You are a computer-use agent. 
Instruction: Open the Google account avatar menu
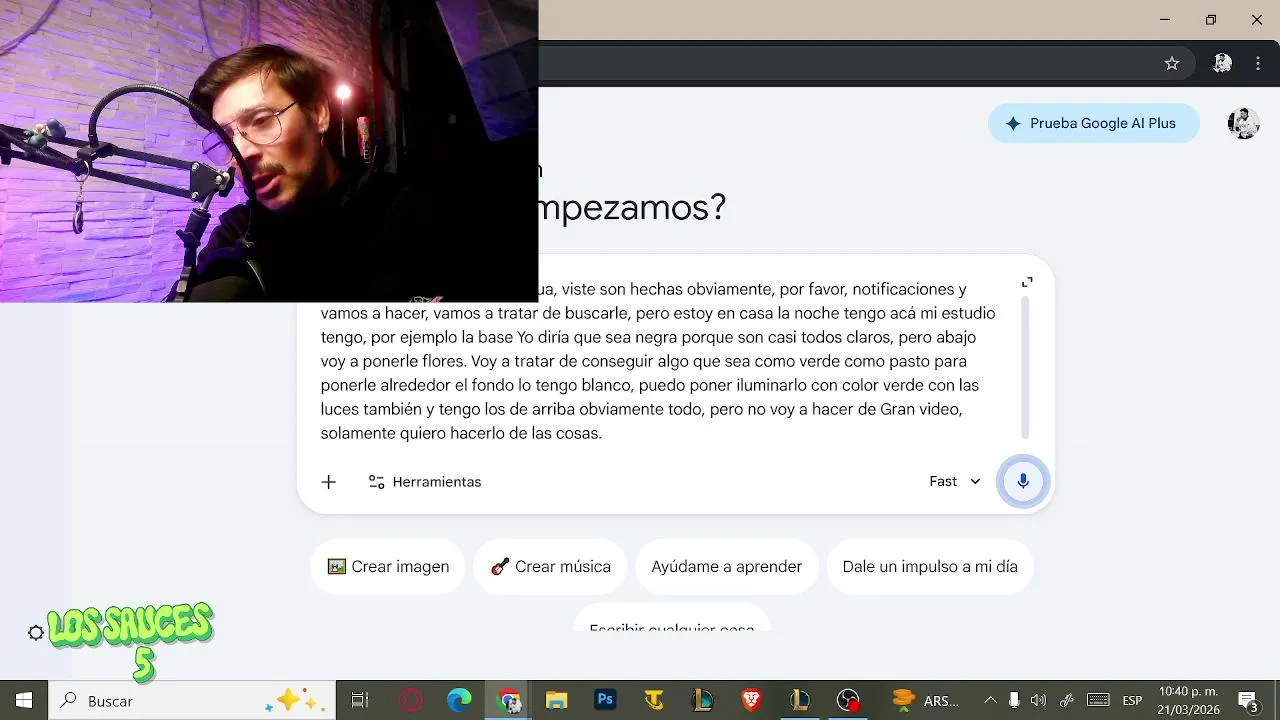1243,123
